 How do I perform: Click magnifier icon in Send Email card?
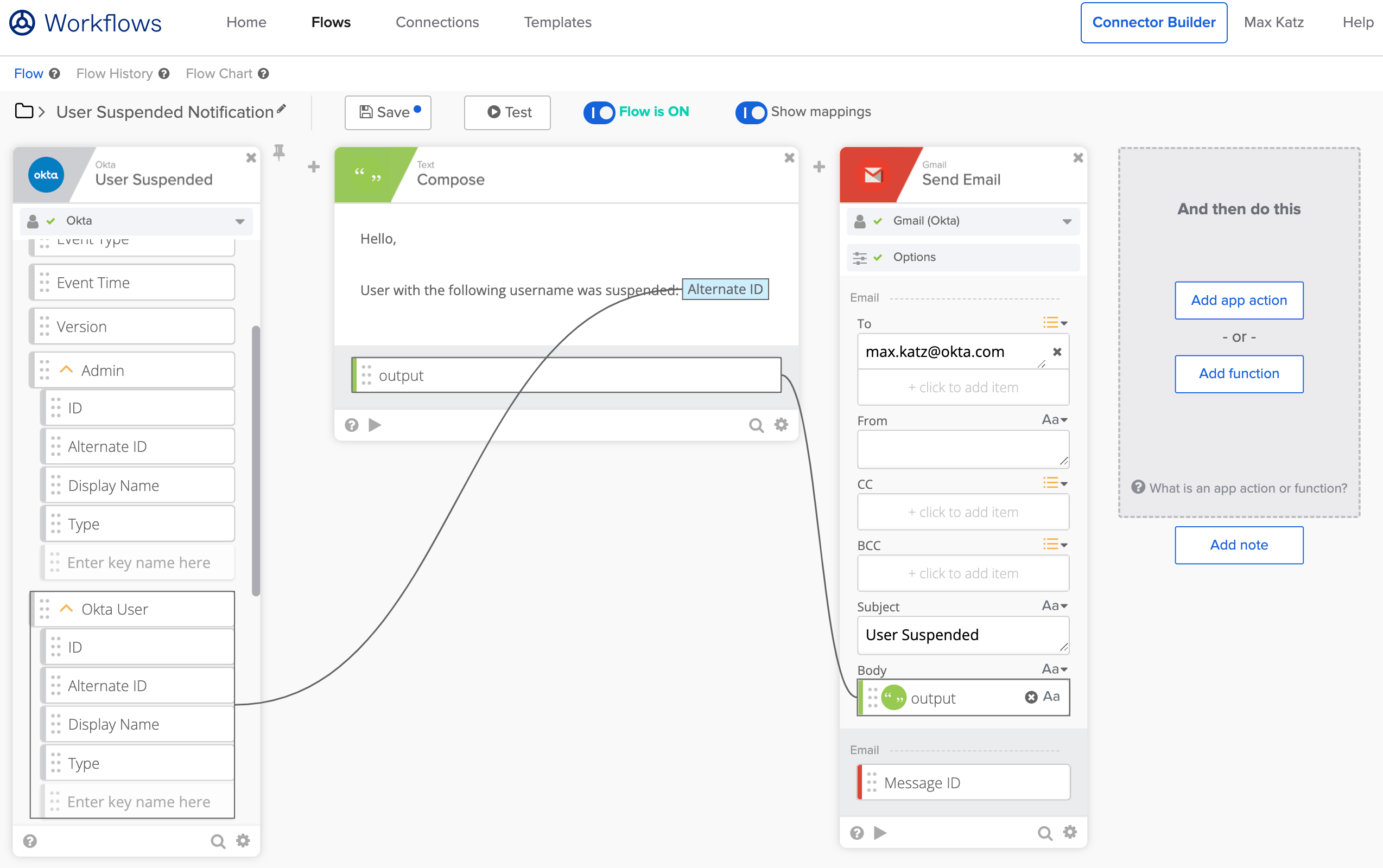tap(1044, 832)
